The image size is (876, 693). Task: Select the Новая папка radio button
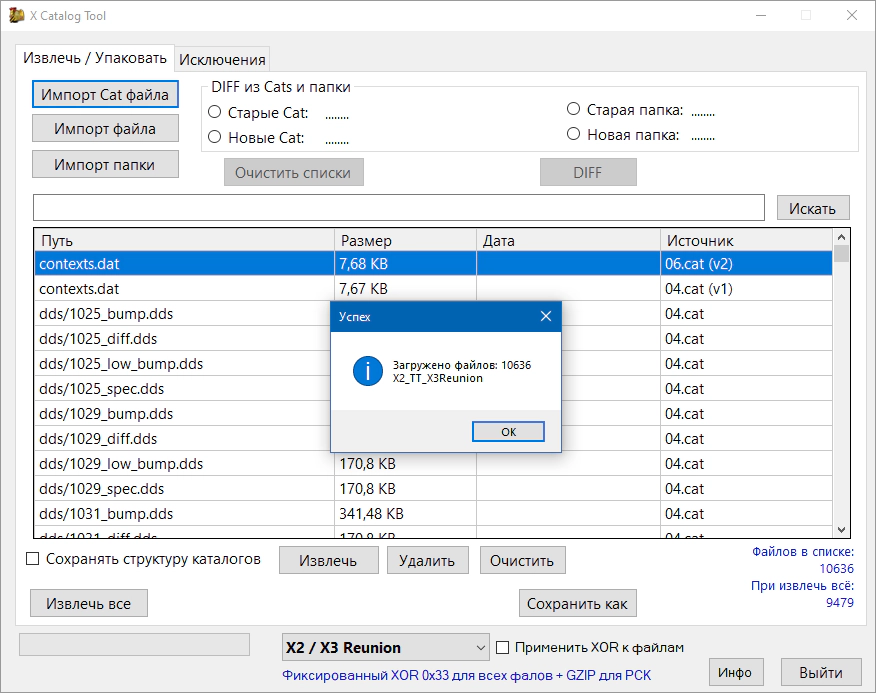tap(573, 134)
